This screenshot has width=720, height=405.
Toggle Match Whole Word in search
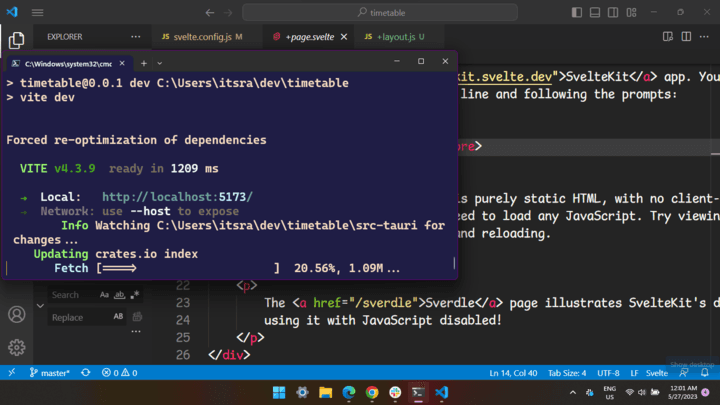pyautogui.click(x=119, y=295)
